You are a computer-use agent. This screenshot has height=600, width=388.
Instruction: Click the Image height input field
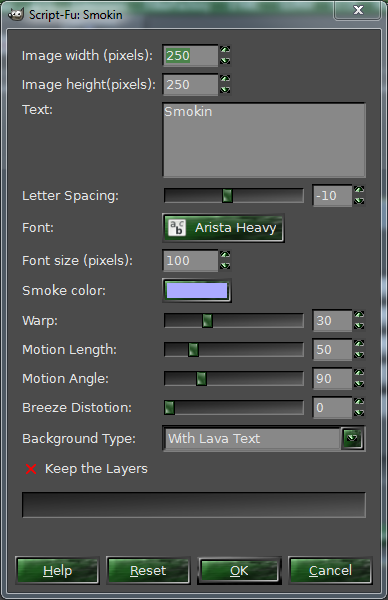pyautogui.click(x=190, y=85)
